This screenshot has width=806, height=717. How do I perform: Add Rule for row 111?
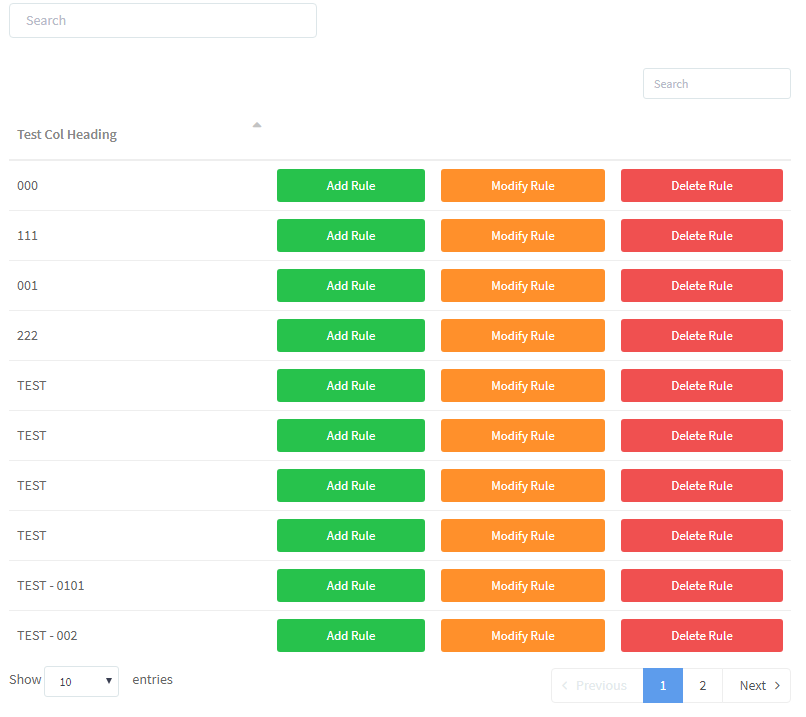(351, 235)
